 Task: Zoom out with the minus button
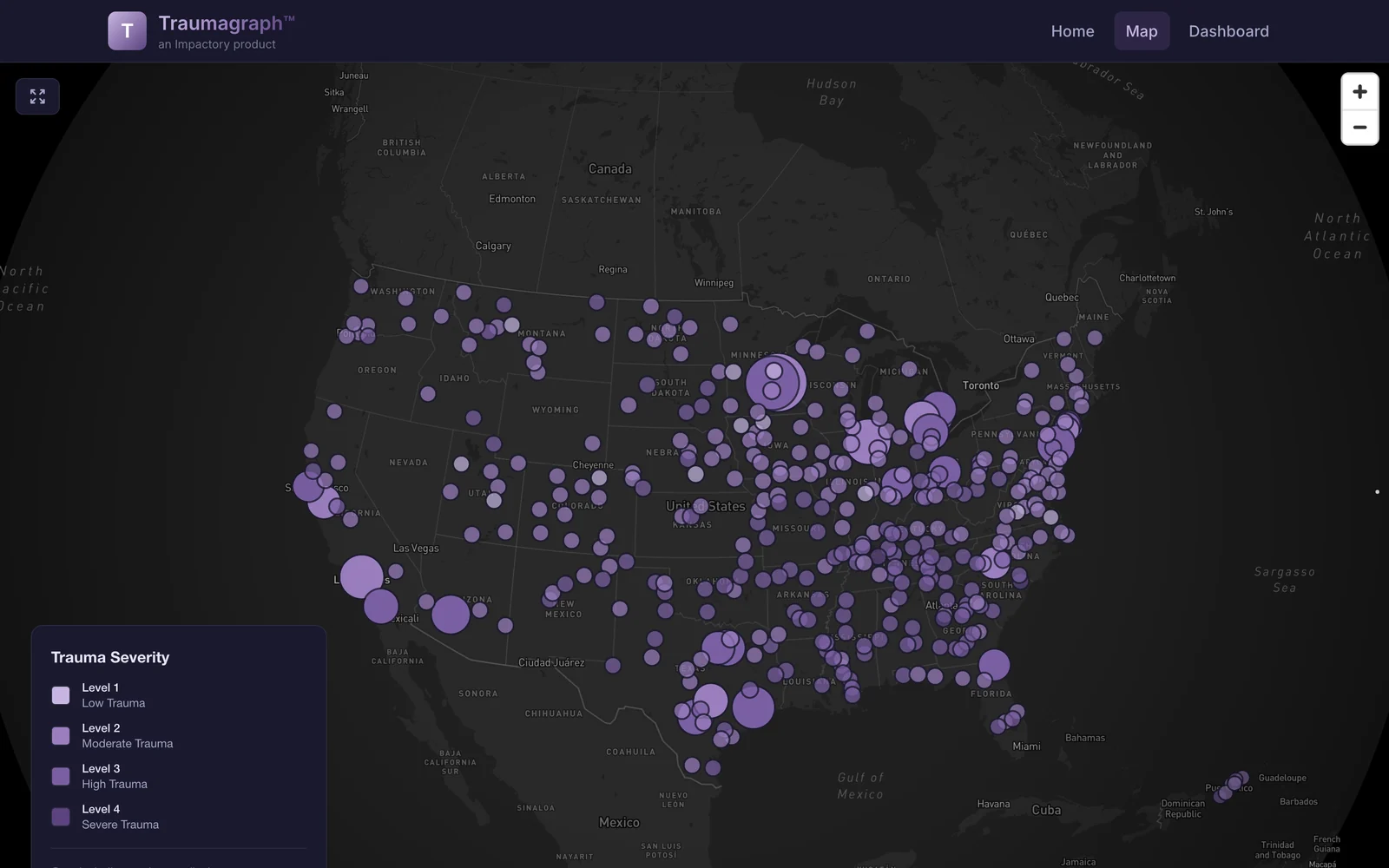[x=1359, y=128]
